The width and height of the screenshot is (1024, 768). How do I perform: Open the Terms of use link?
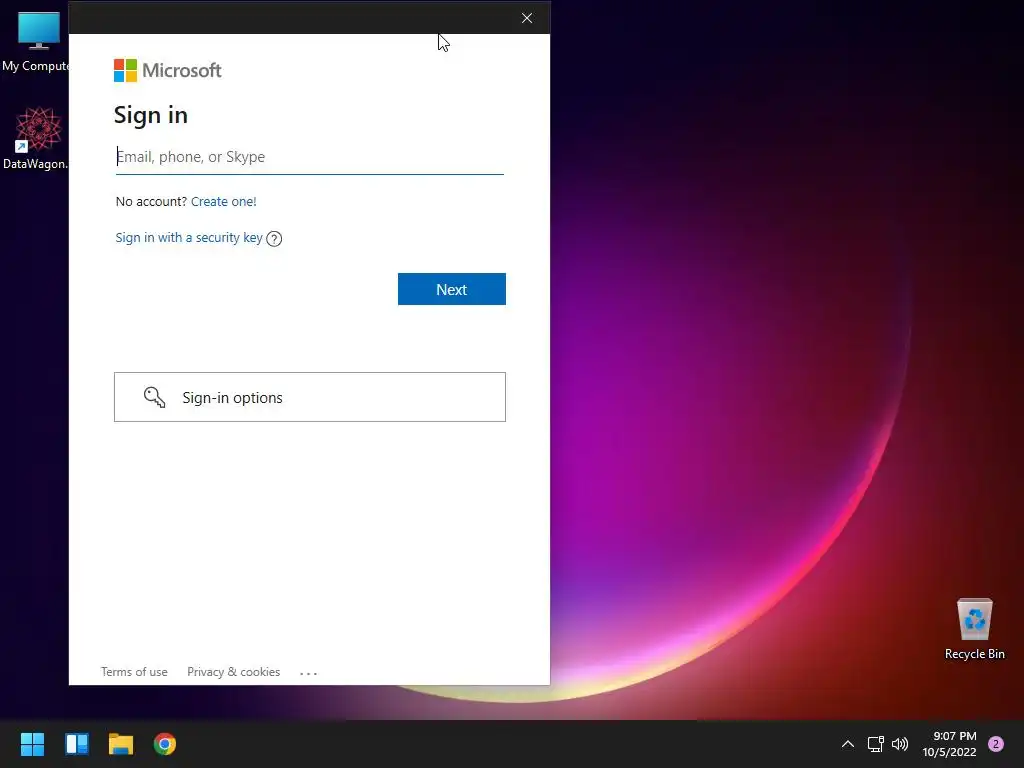point(134,672)
